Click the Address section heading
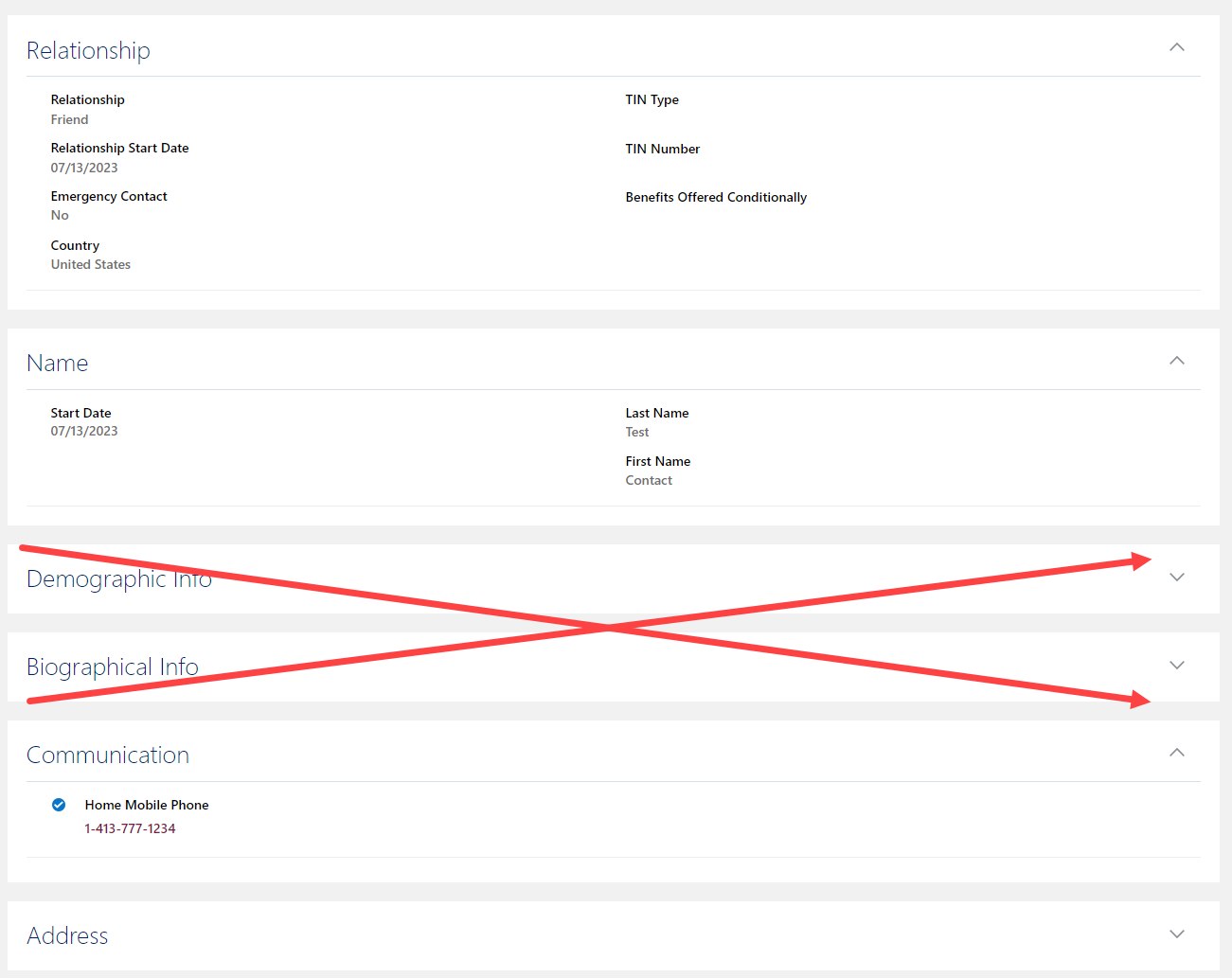 tap(67, 935)
